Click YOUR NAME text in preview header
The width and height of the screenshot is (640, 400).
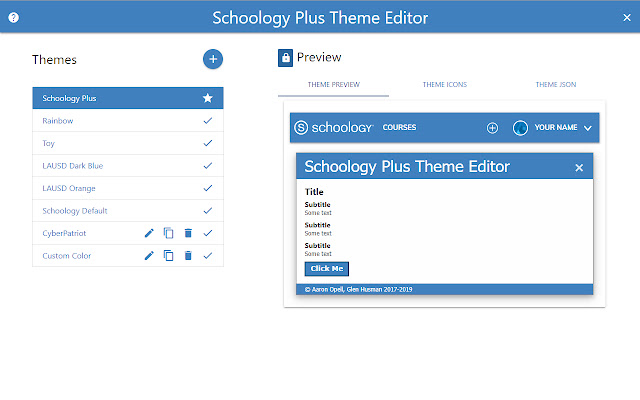[556, 127]
